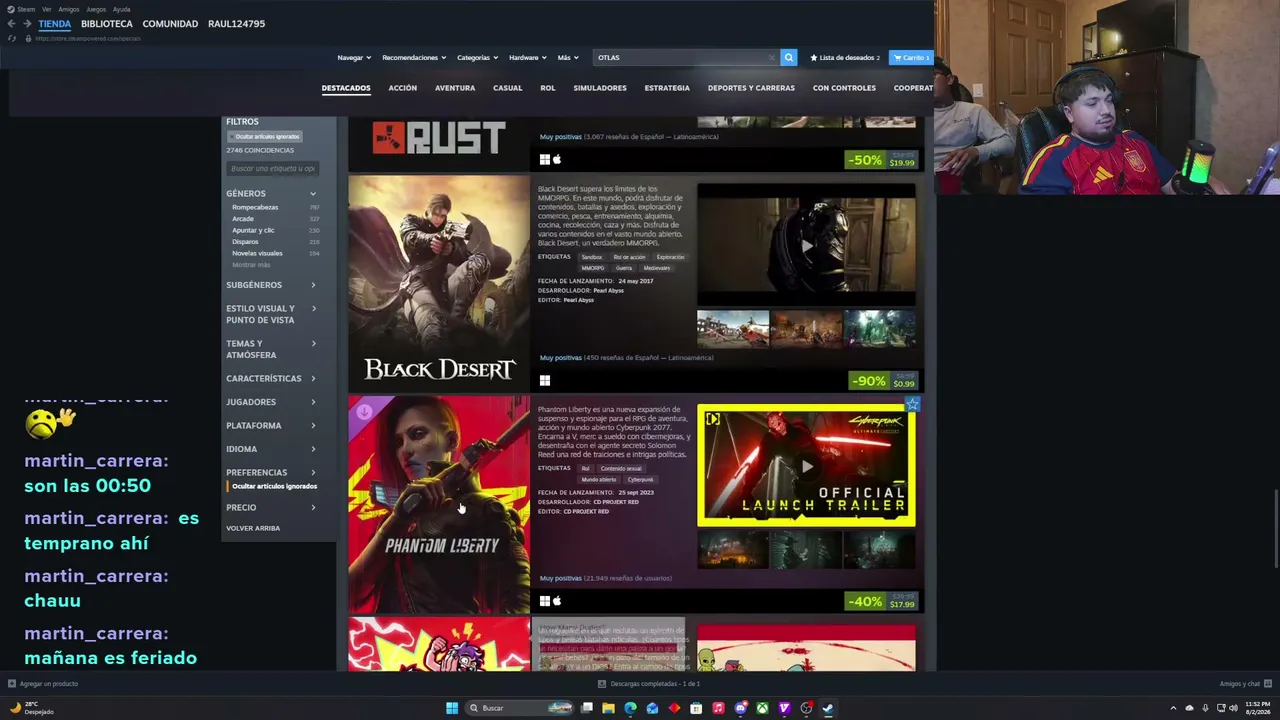Click the Steam icon in the taskbar
Viewport: 1280px width, 720px height.
point(828,708)
